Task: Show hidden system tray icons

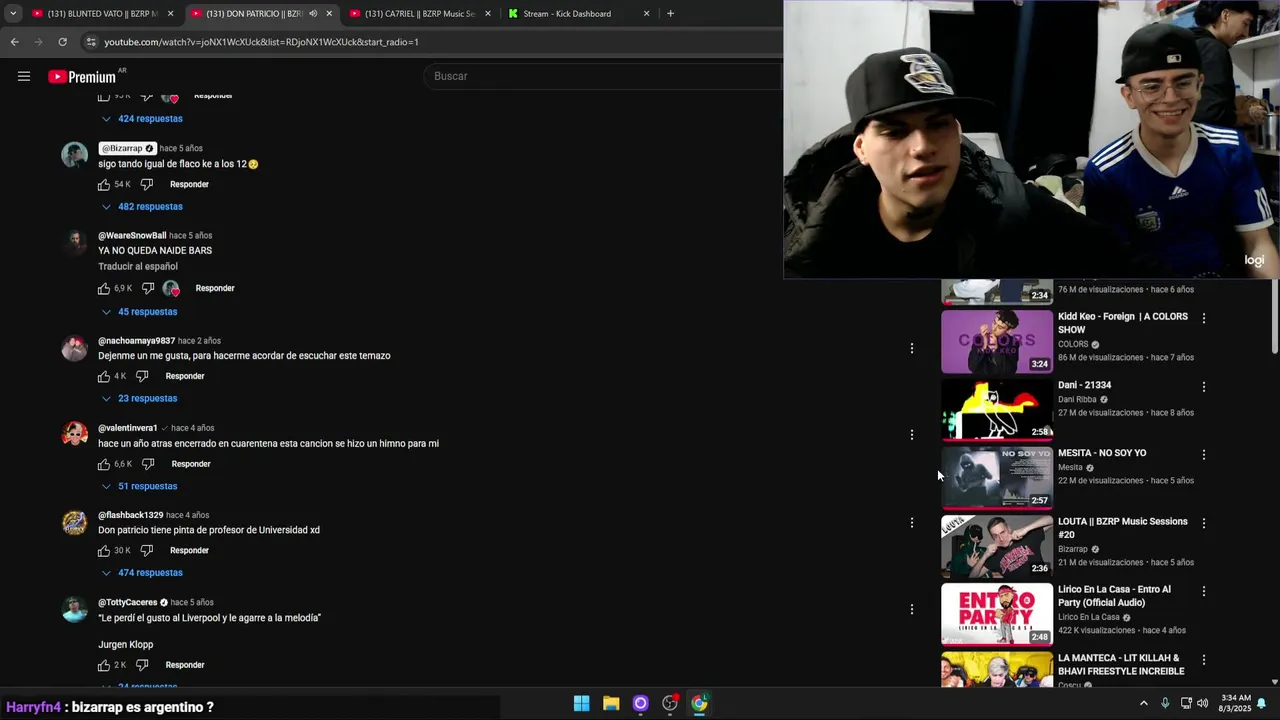Action: 1143,703
